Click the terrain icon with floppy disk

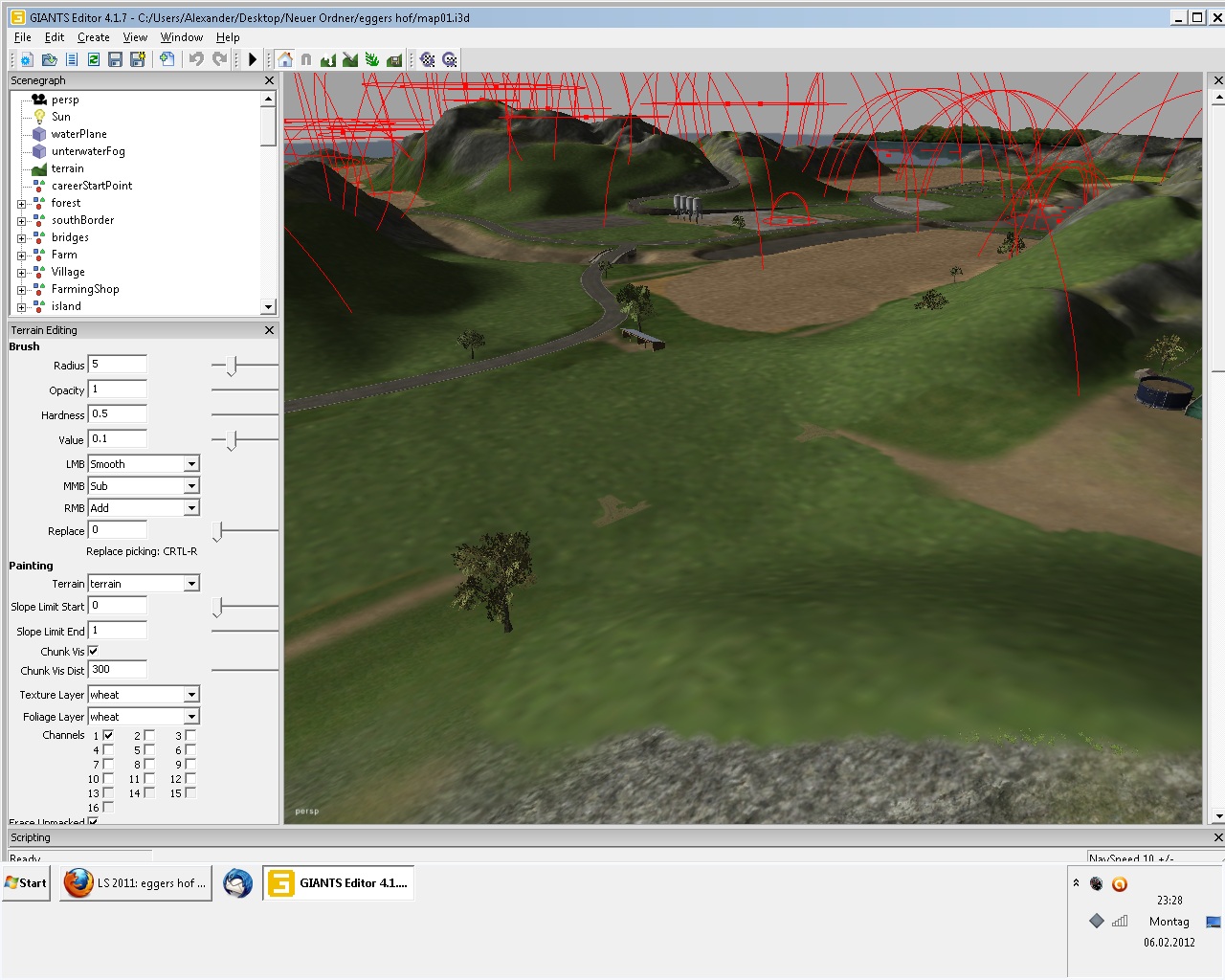(x=394, y=59)
